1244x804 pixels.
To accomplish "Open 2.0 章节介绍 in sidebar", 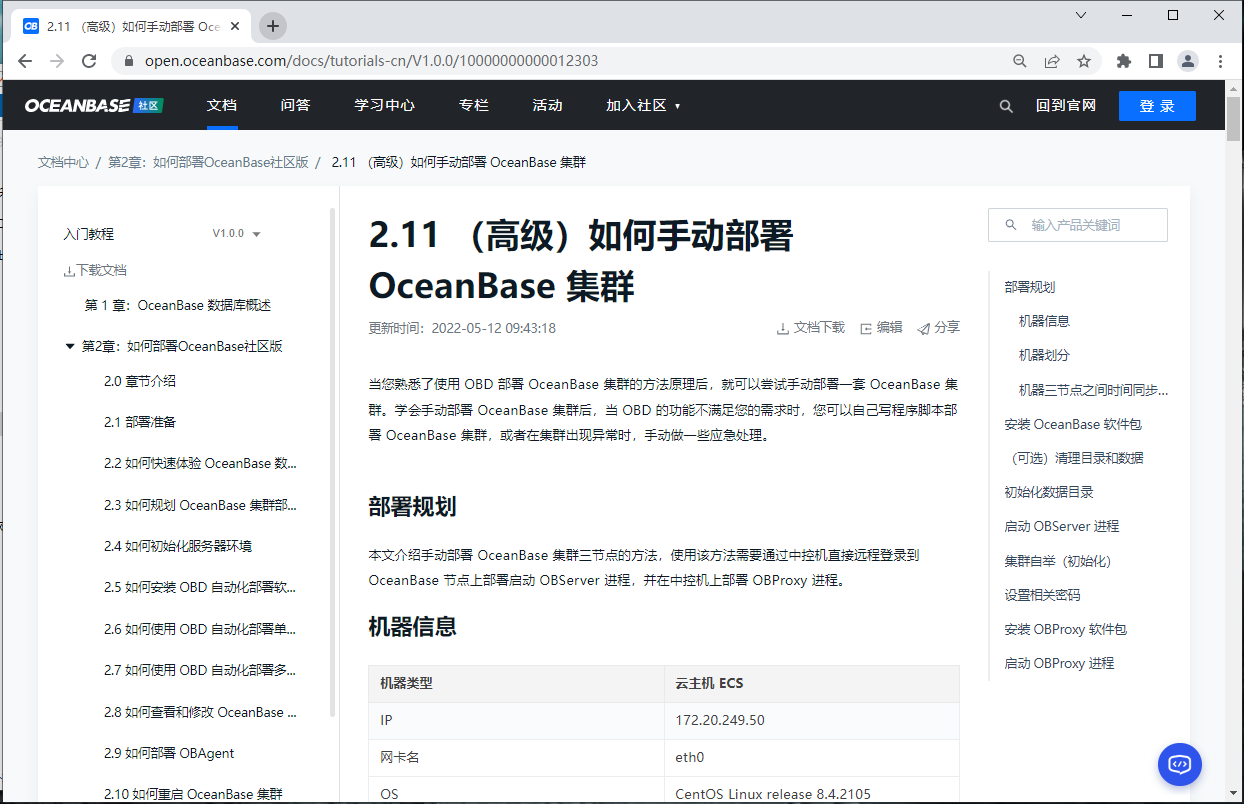I will tap(140, 381).
